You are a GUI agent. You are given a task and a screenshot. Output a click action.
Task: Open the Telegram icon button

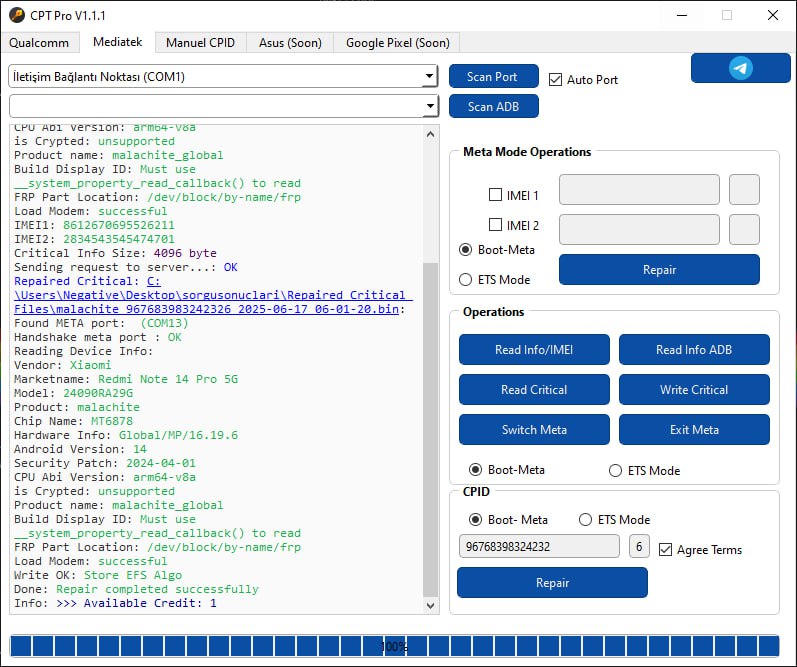(740, 68)
